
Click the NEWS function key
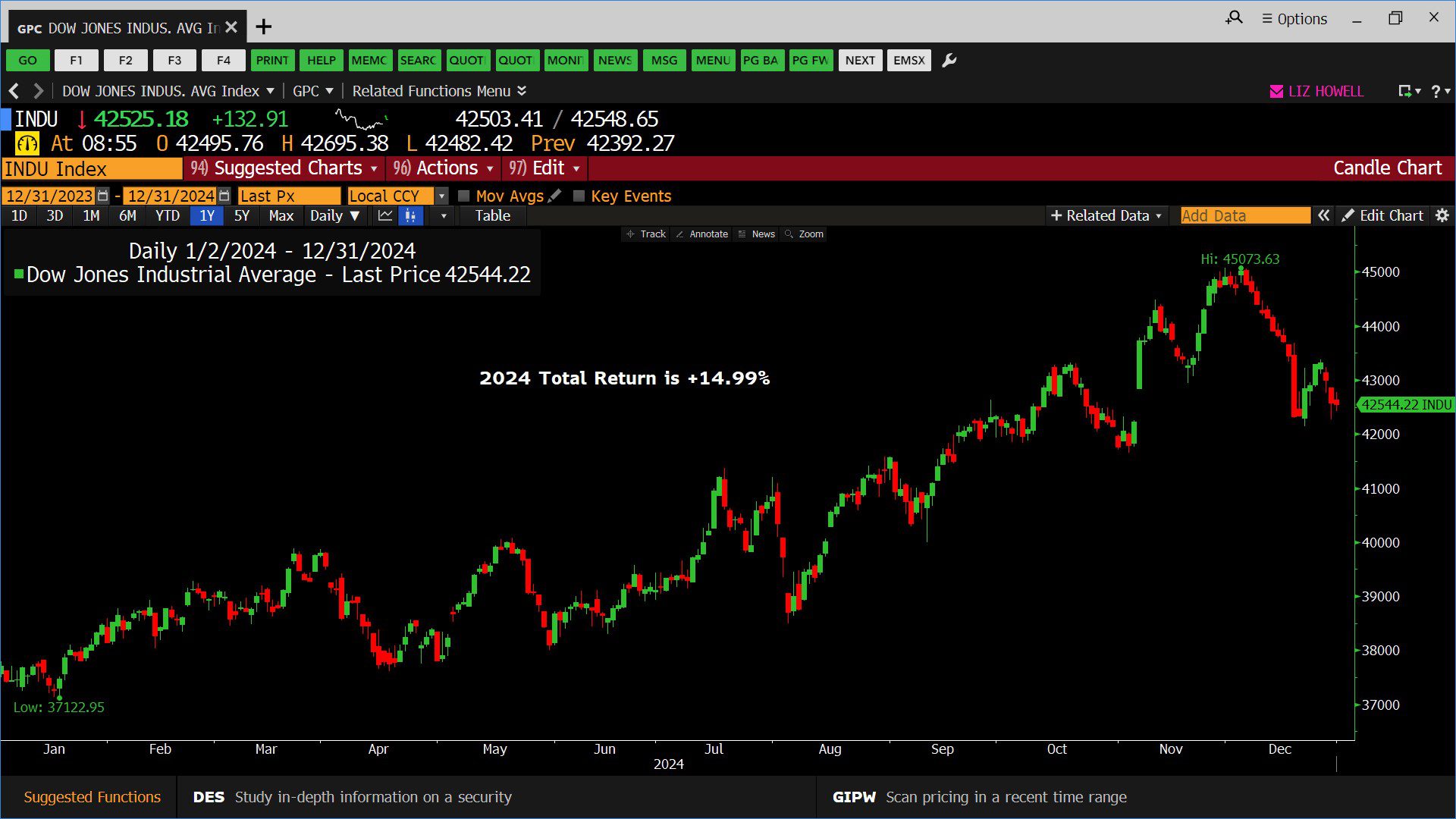tap(615, 61)
